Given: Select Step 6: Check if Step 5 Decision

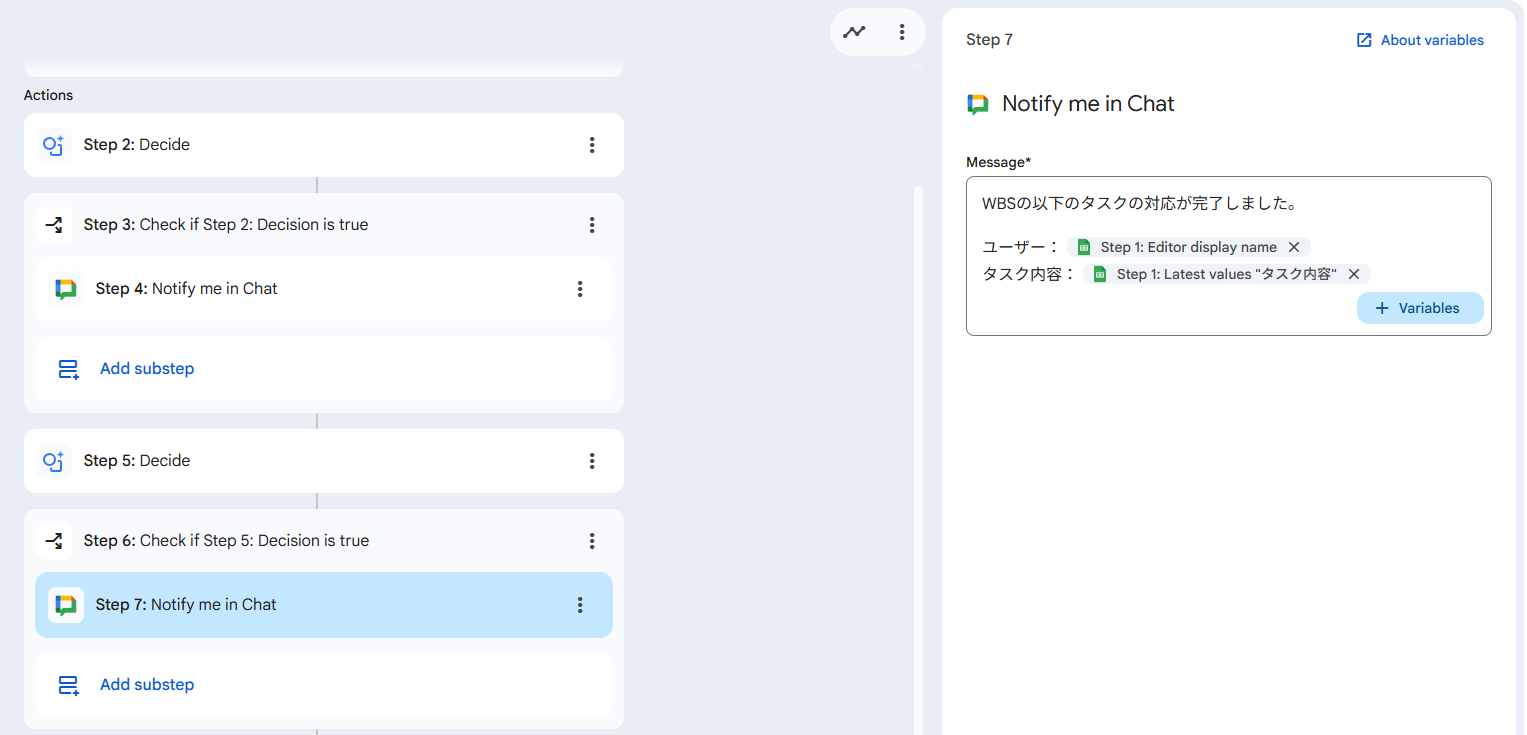Looking at the screenshot, I should click(x=300, y=541).
